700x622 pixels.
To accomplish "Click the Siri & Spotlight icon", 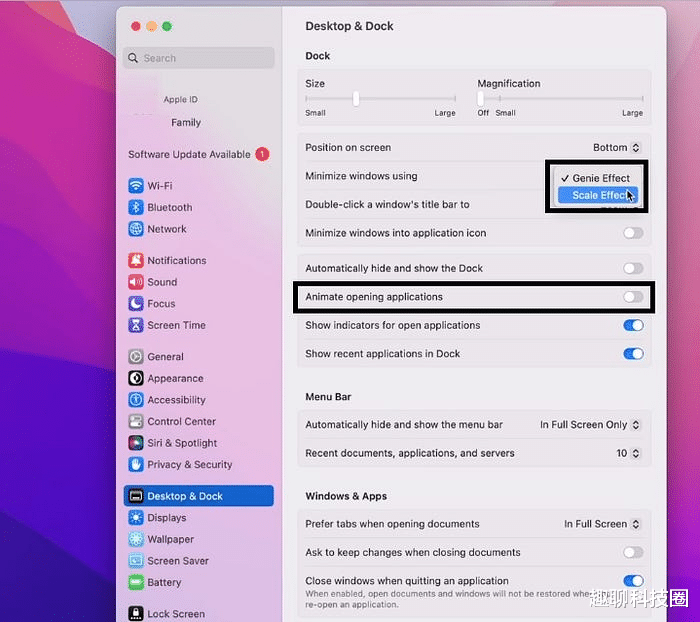I will tap(136, 443).
